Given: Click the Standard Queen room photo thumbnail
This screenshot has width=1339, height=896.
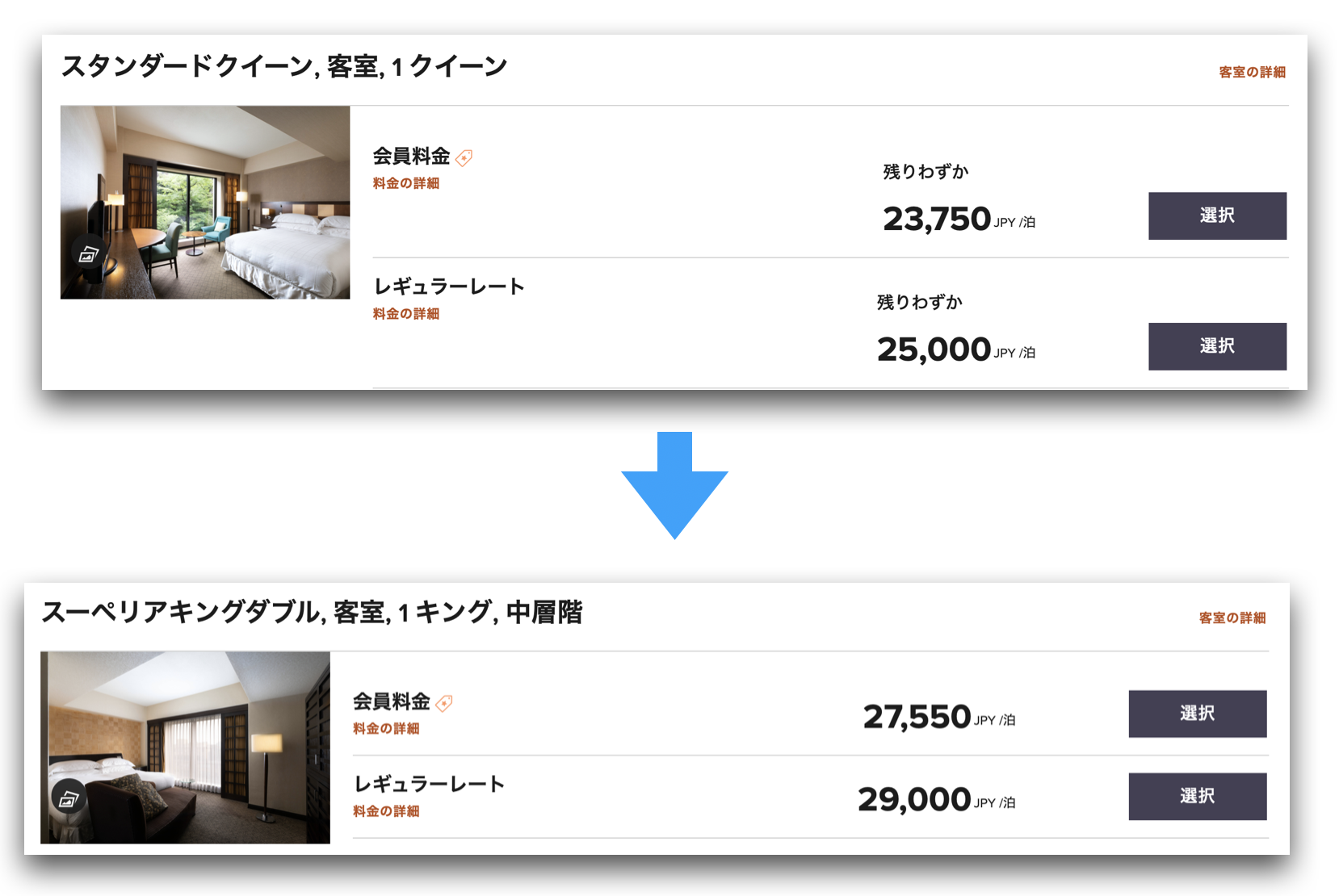Looking at the screenshot, I should pyautogui.click(x=205, y=203).
